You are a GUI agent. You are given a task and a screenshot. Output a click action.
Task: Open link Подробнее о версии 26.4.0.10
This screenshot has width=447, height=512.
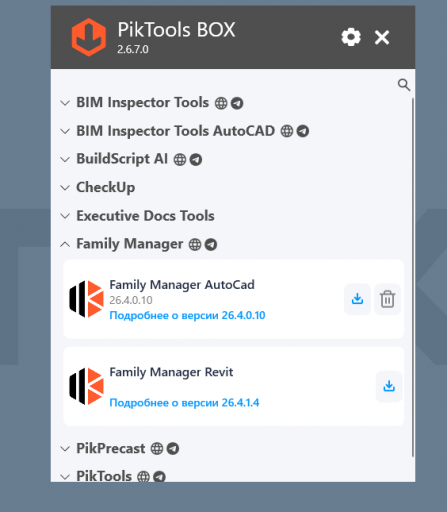(187, 315)
